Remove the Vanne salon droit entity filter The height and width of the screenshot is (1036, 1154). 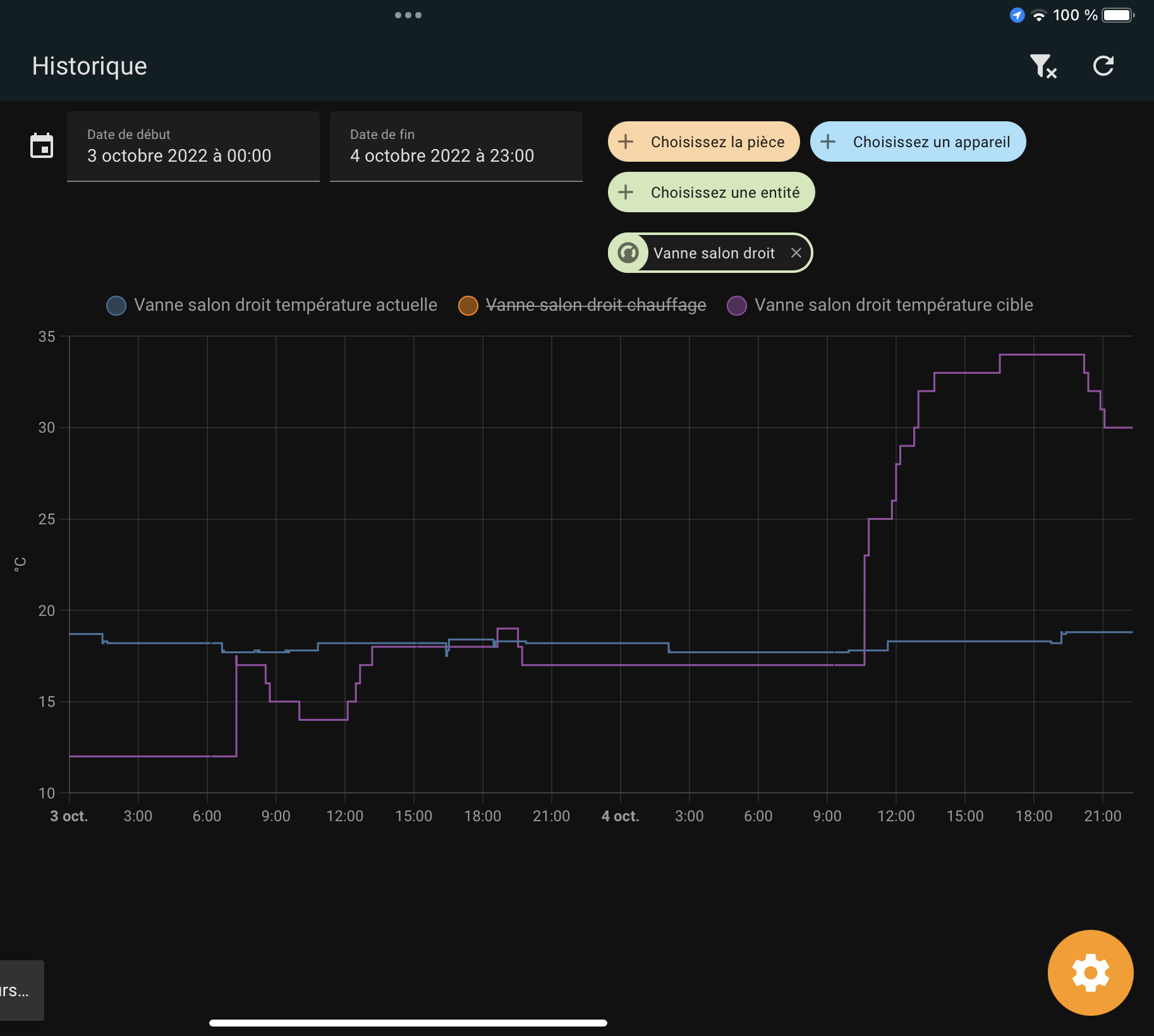point(797,252)
